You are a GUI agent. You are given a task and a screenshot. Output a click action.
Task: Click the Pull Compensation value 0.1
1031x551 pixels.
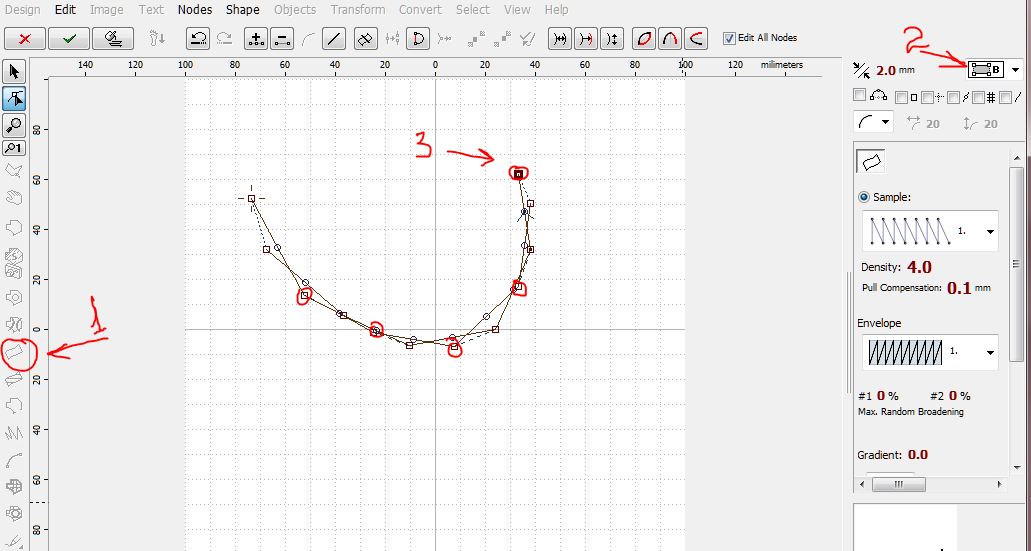click(x=959, y=288)
